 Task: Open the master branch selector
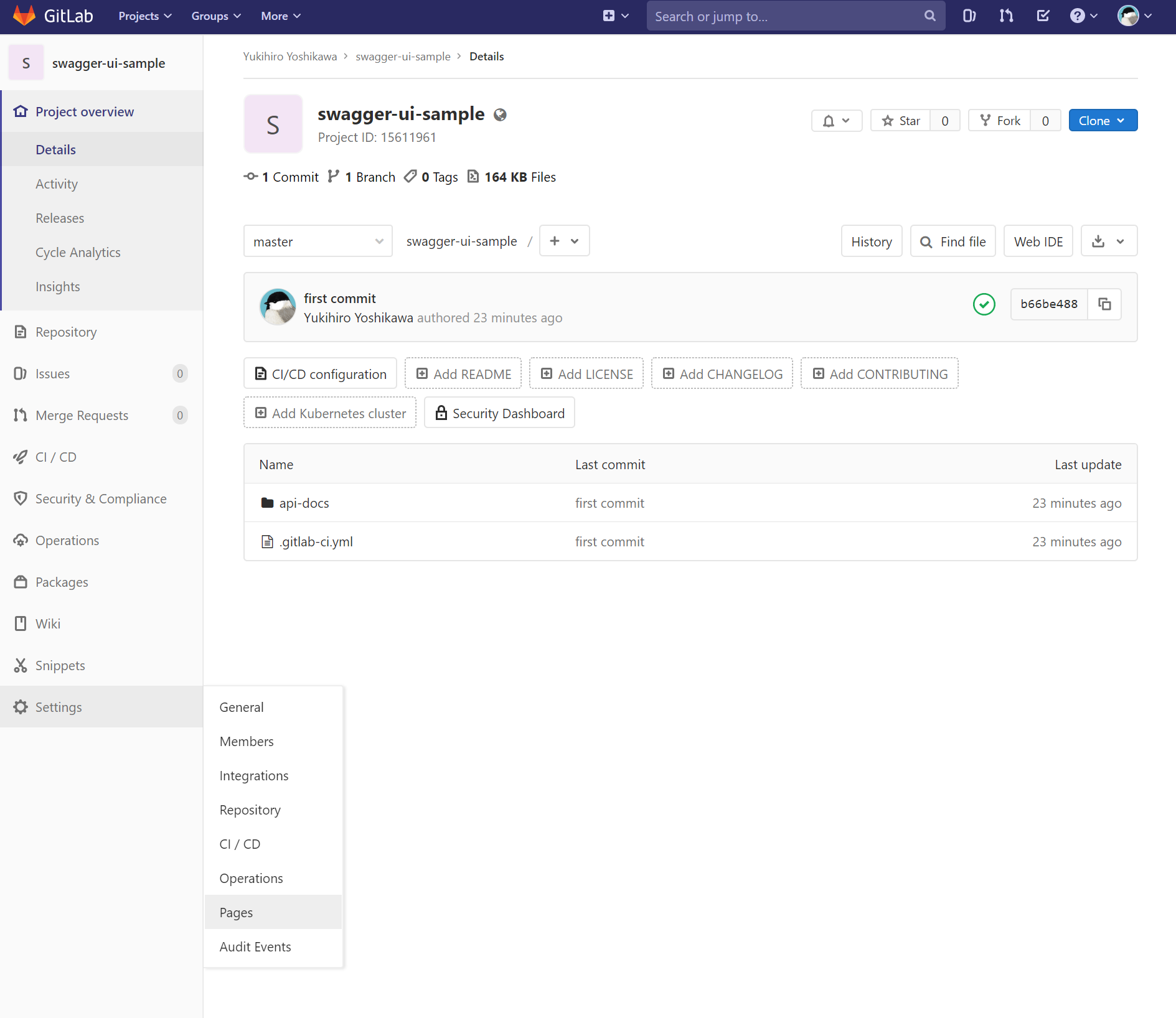point(318,241)
